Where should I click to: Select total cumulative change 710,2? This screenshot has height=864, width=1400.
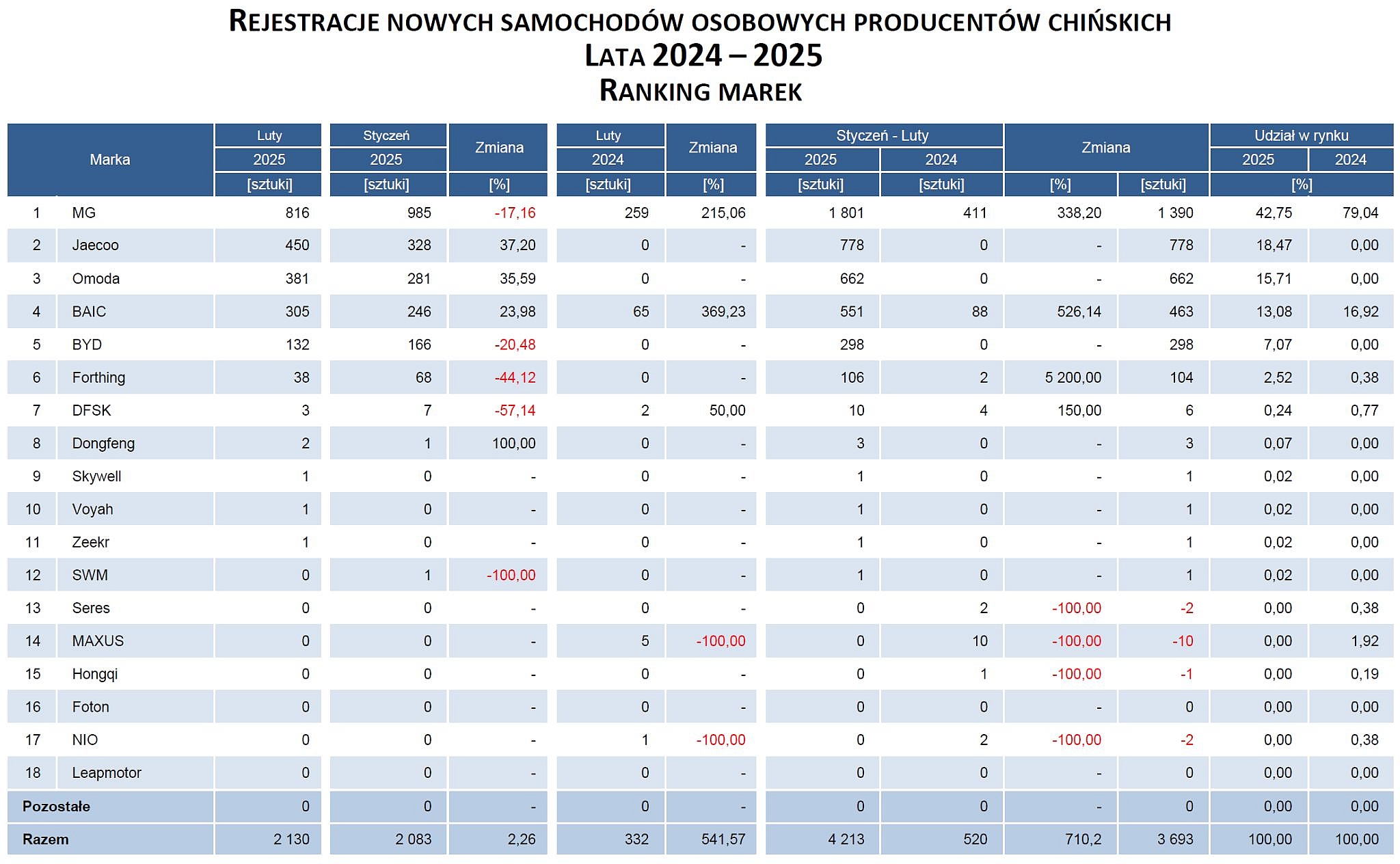[x=1083, y=839]
